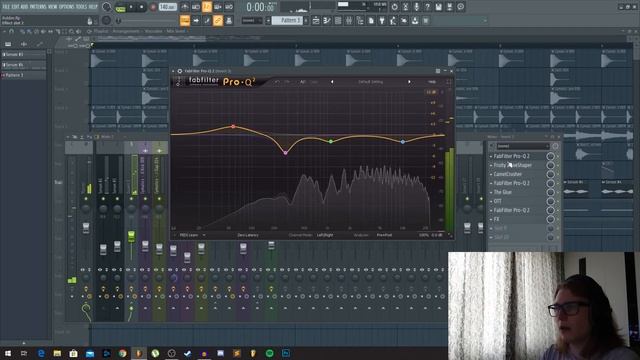Click the Pro-Q 2 full screen icon
Screen dimensions: 640x360
449,82
